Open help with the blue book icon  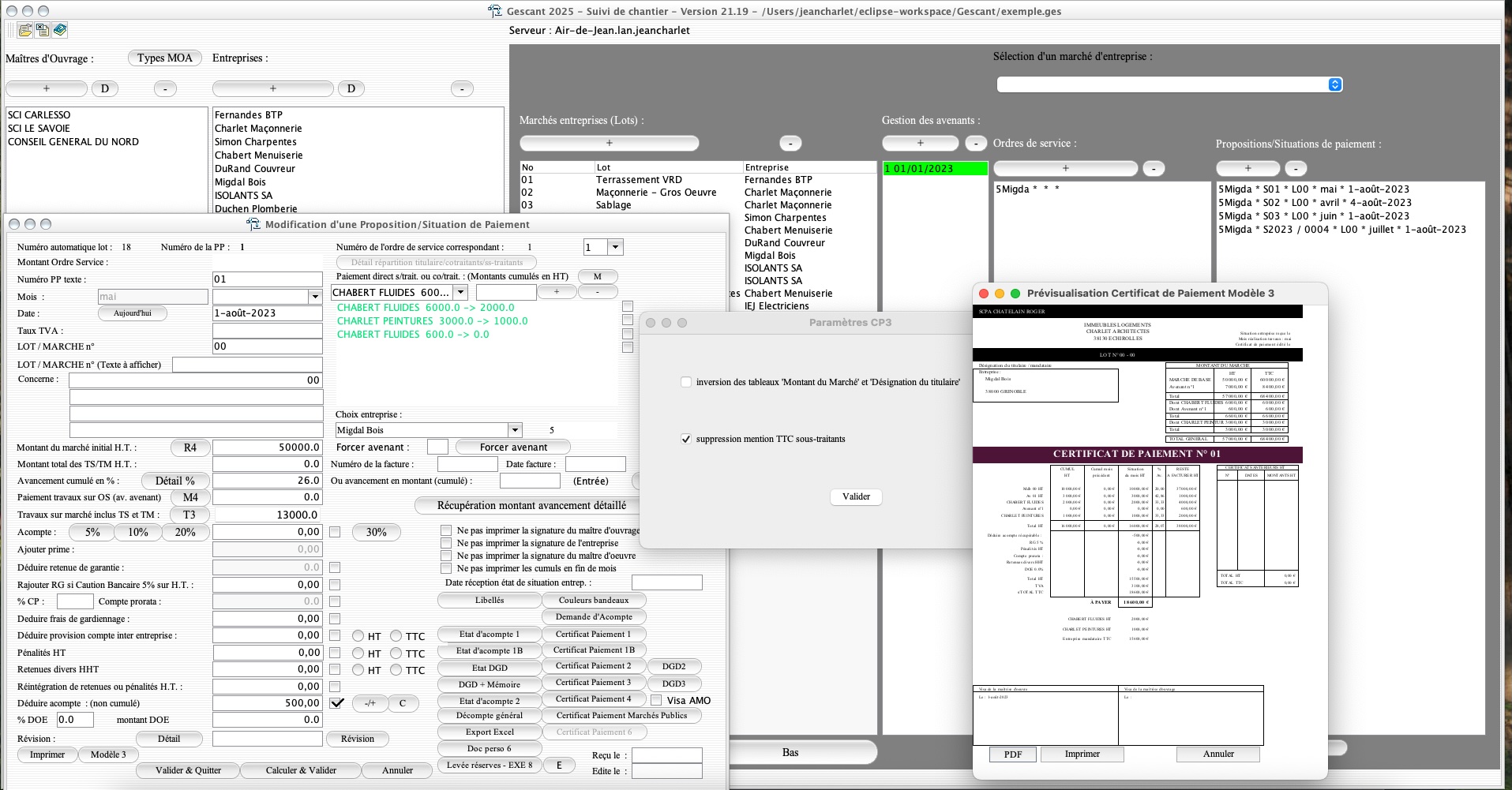(x=60, y=30)
